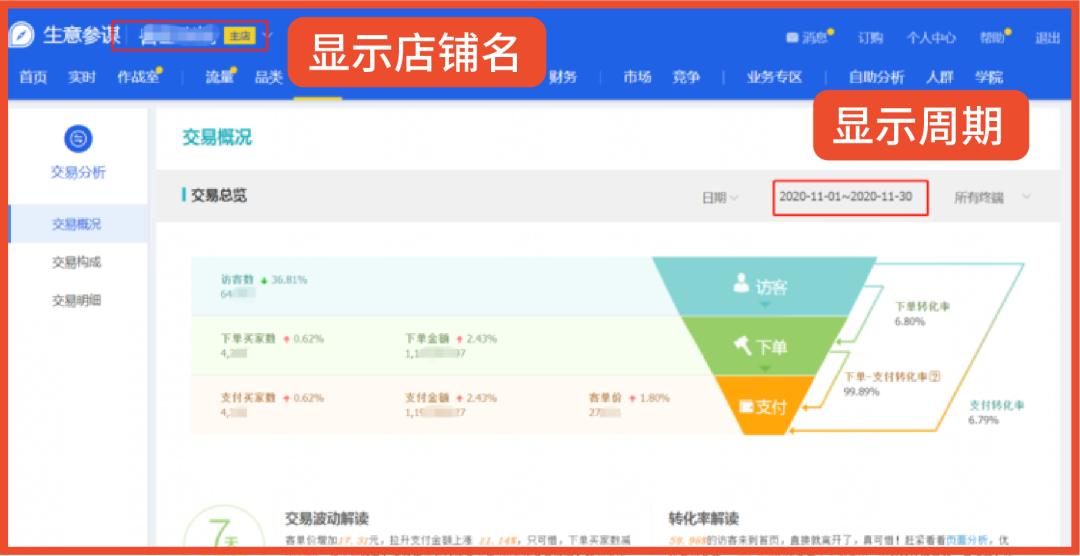Screen dimensions: 1080x556
Task: Select 交易概况 in the sidebar
Action: [x=78, y=224]
